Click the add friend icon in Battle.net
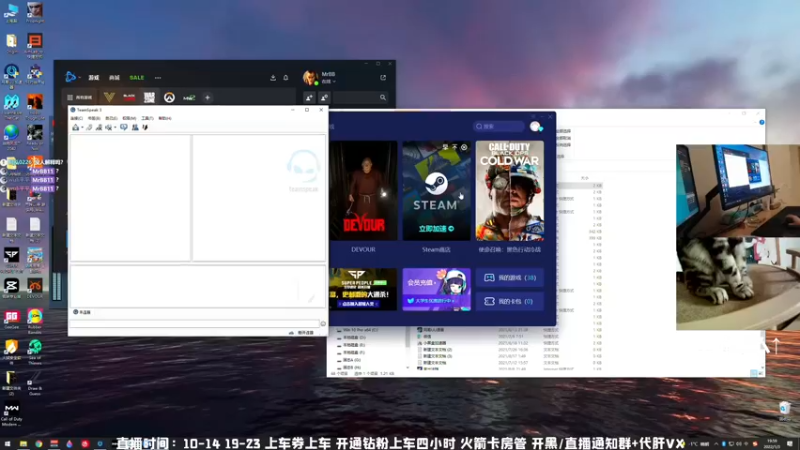The height and width of the screenshot is (450, 800). [x=309, y=97]
